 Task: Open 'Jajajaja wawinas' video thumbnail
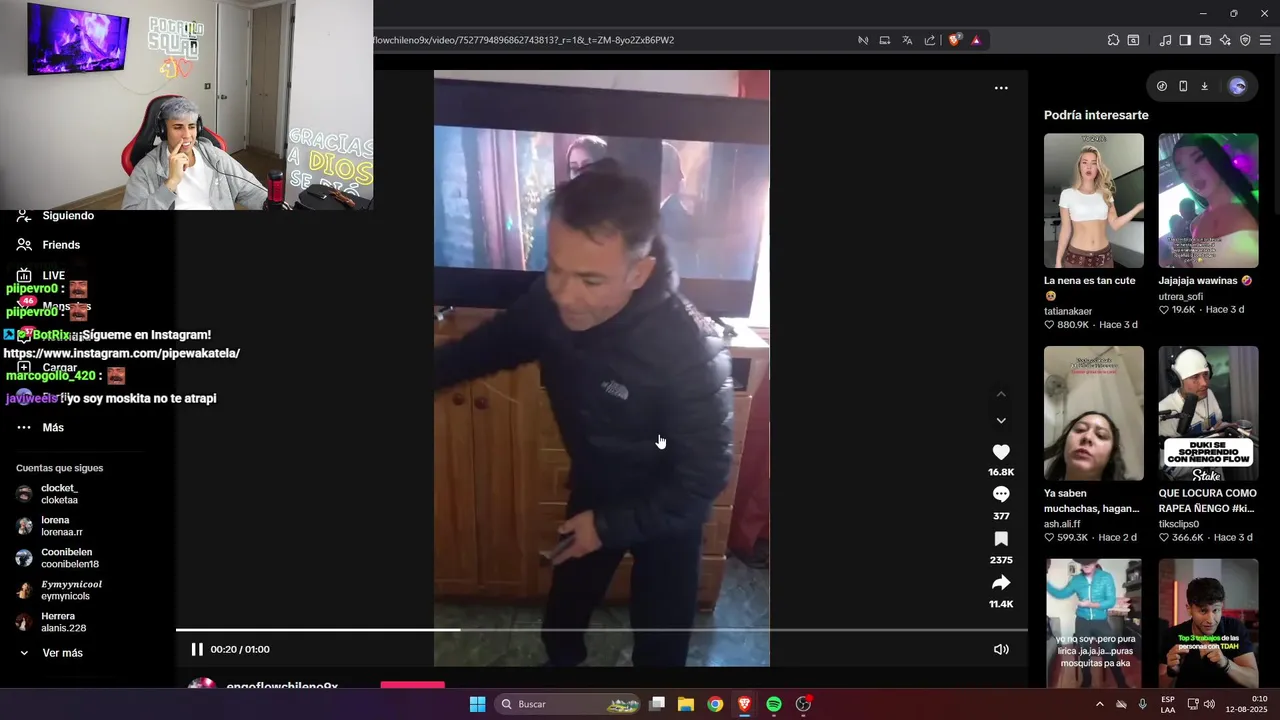pos(1208,200)
